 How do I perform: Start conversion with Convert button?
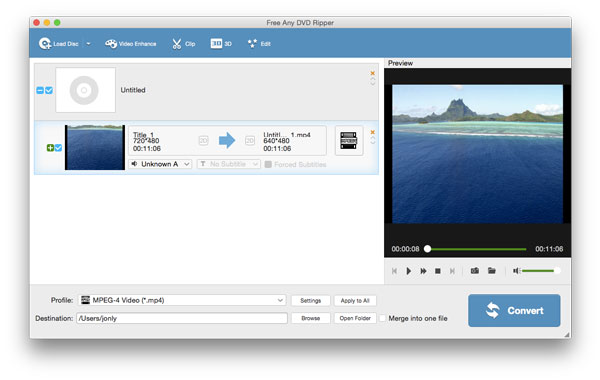pyautogui.click(x=514, y=310)
